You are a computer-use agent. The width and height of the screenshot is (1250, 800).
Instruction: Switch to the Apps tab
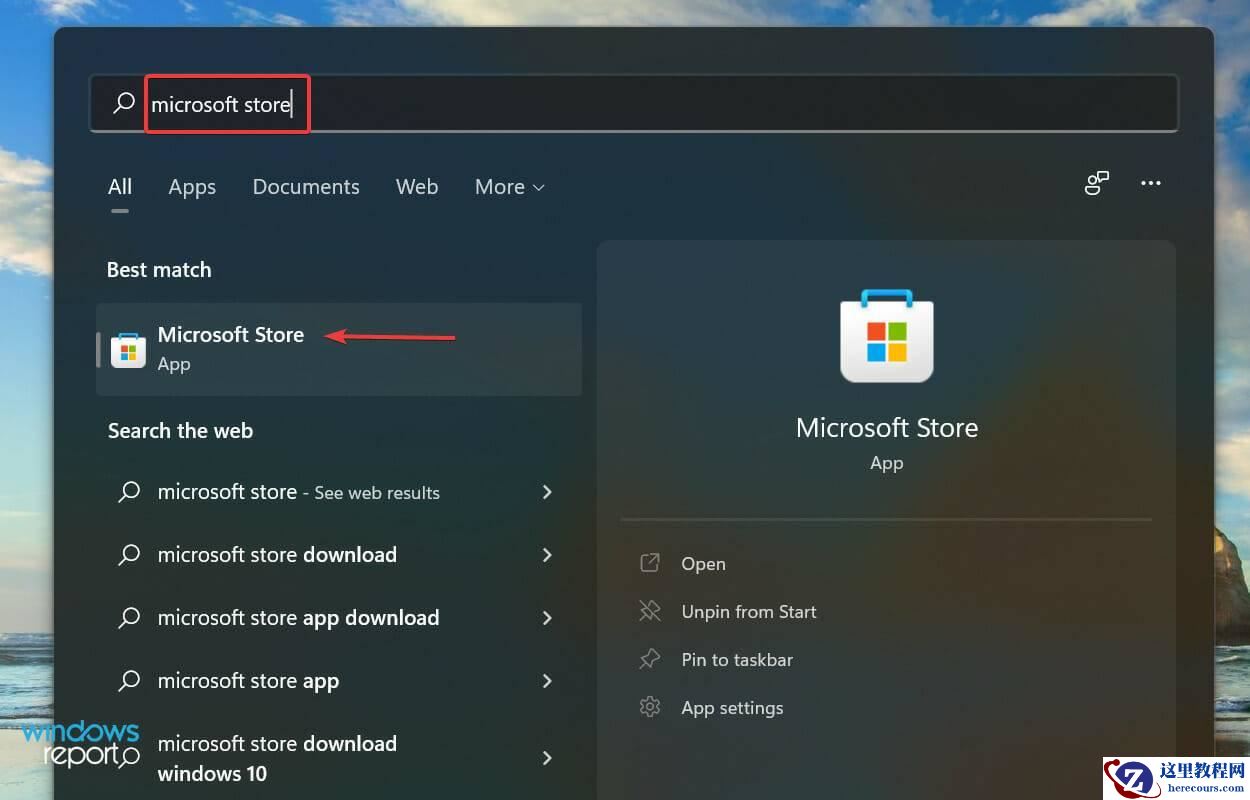click(192, 187)
